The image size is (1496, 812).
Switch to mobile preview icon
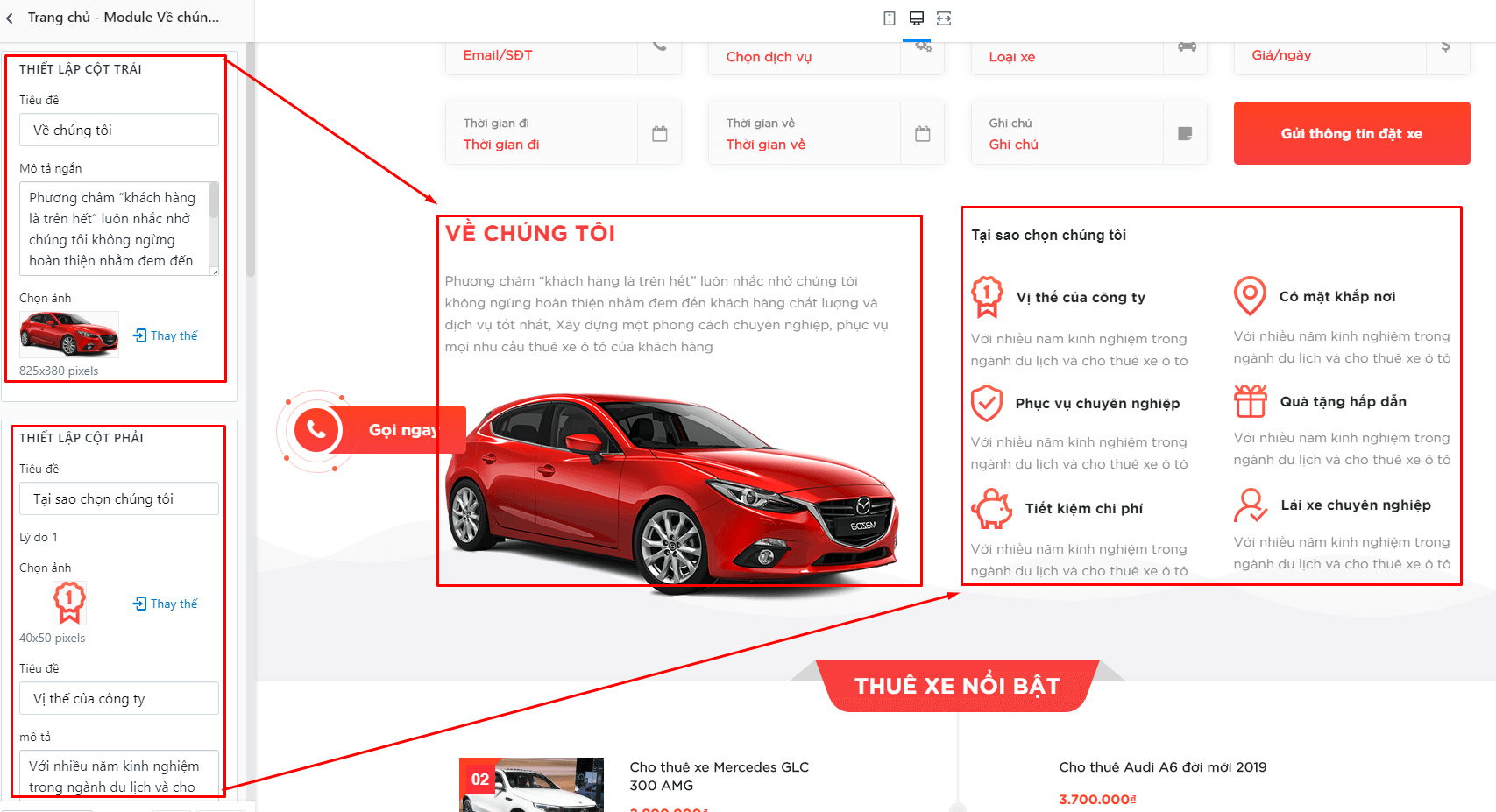890,18
